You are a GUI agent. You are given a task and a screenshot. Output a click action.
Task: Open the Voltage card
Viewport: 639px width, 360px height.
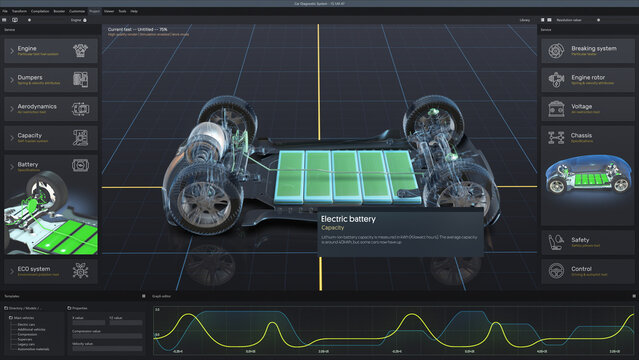click(588, 108)
